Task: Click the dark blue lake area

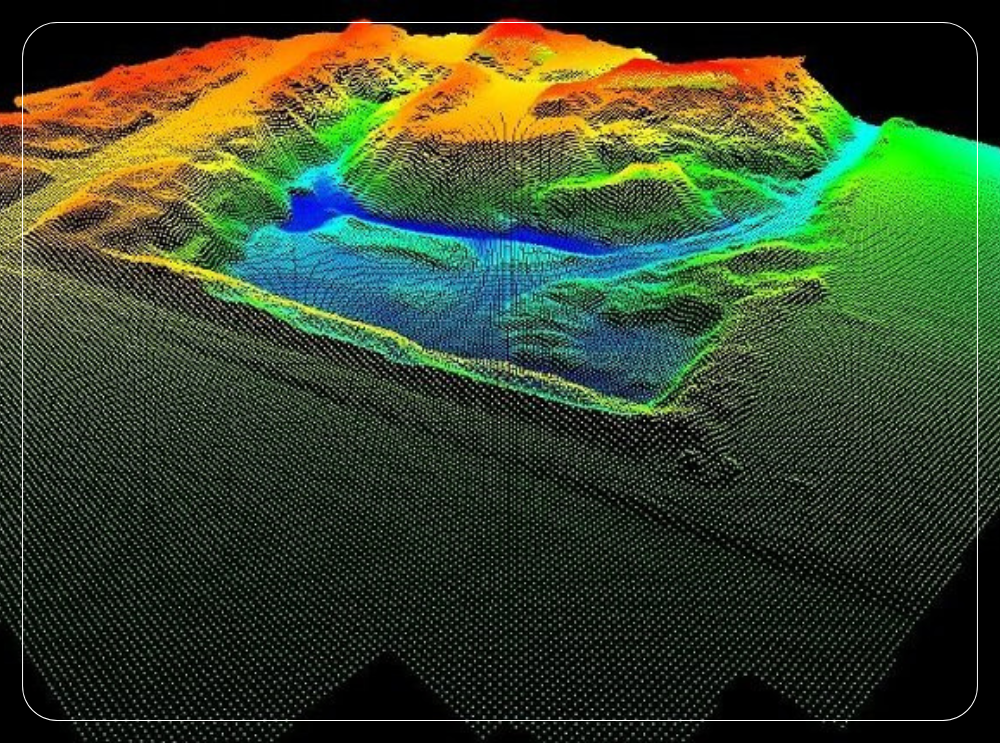Action: (450, 228)
